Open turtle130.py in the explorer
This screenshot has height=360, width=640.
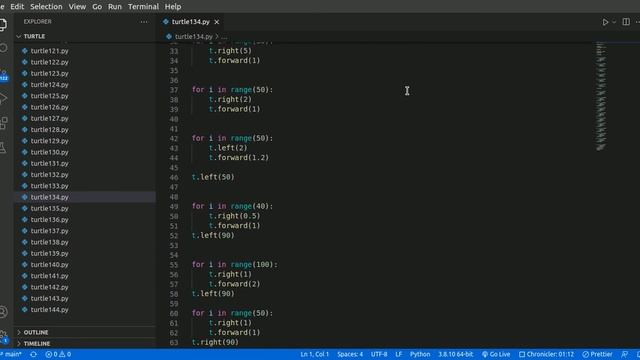(85, 152)
